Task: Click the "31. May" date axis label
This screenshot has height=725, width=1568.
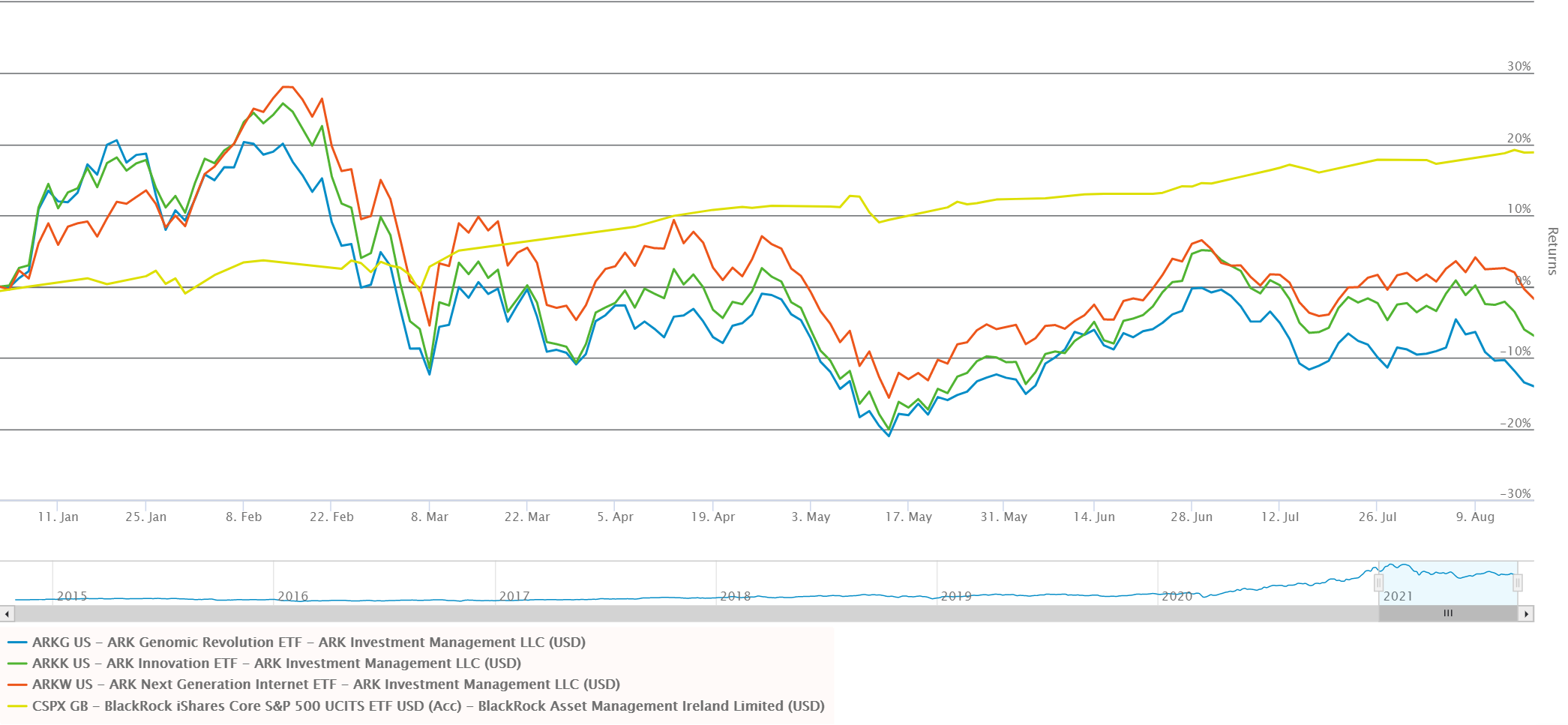Action: point(1004,517)
